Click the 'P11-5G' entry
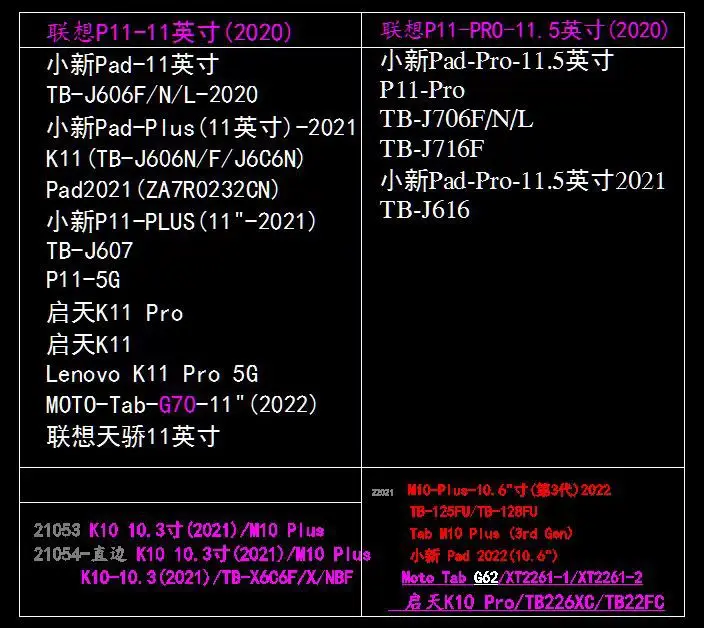This screenshot has height=628, width=704. click(83, 279)
